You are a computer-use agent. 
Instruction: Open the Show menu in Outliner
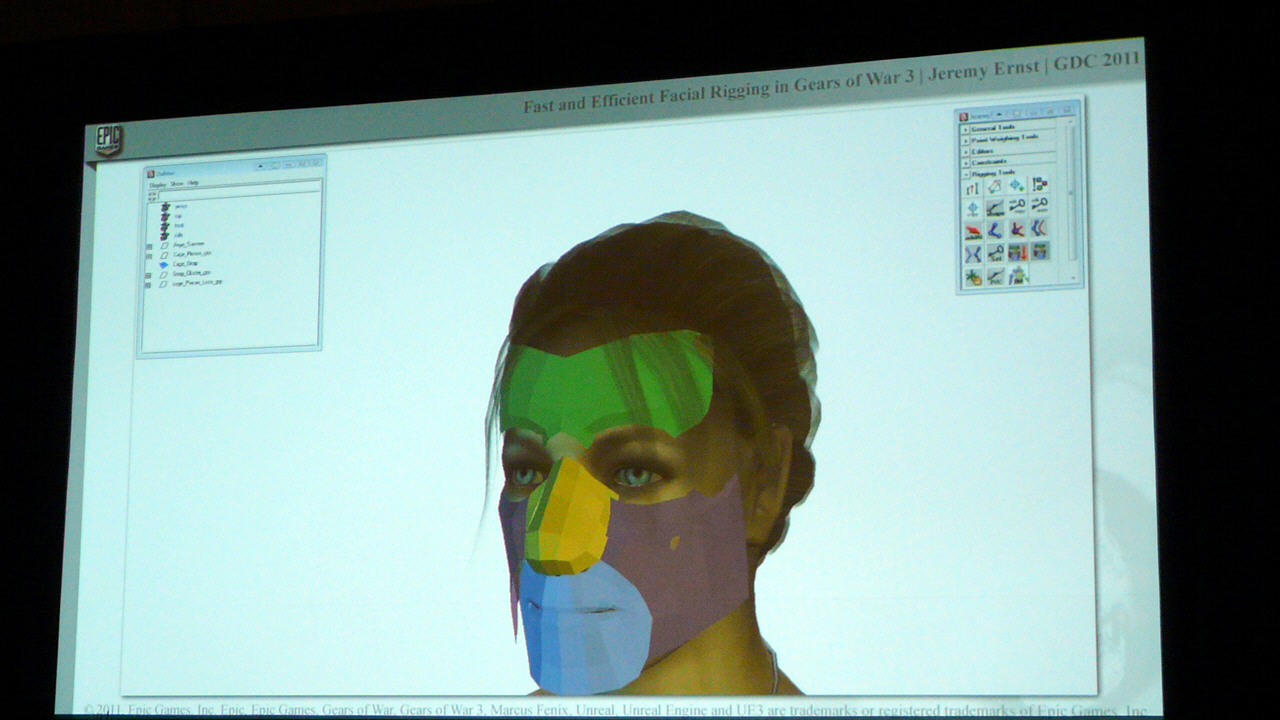click(x=176, y=184)
